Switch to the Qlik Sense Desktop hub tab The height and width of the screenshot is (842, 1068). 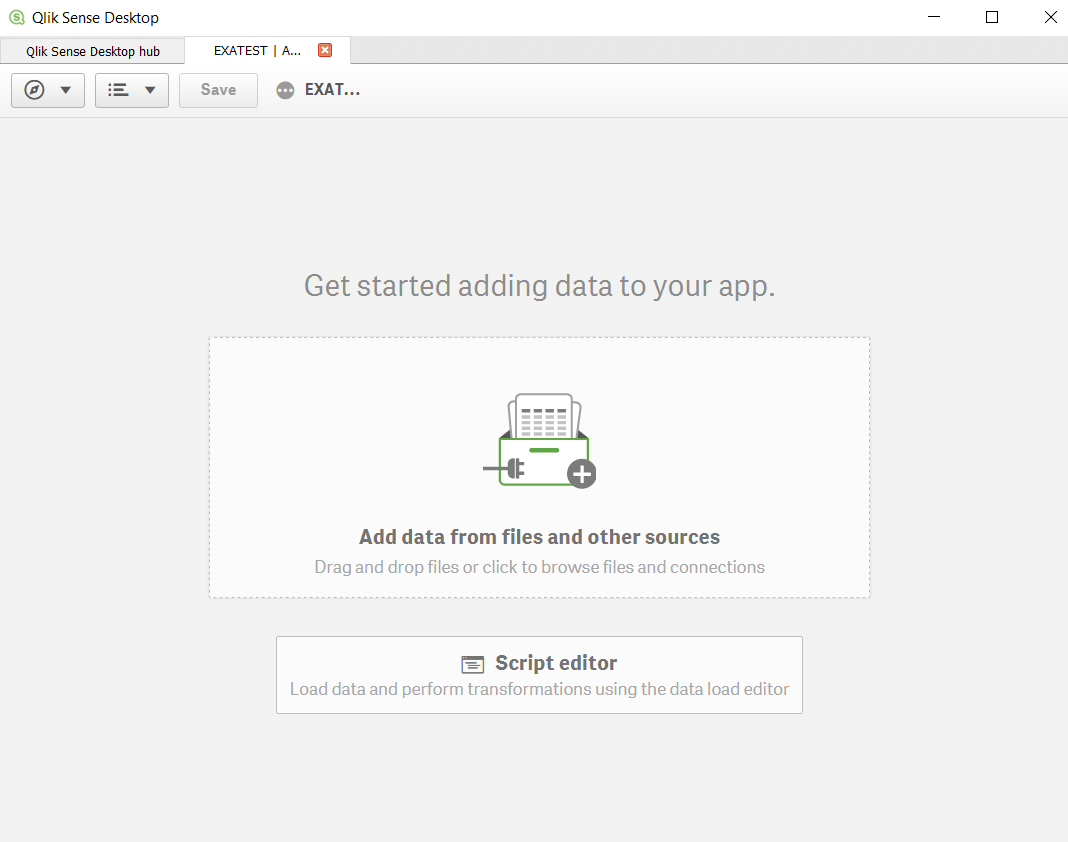(x=93, y=51)
